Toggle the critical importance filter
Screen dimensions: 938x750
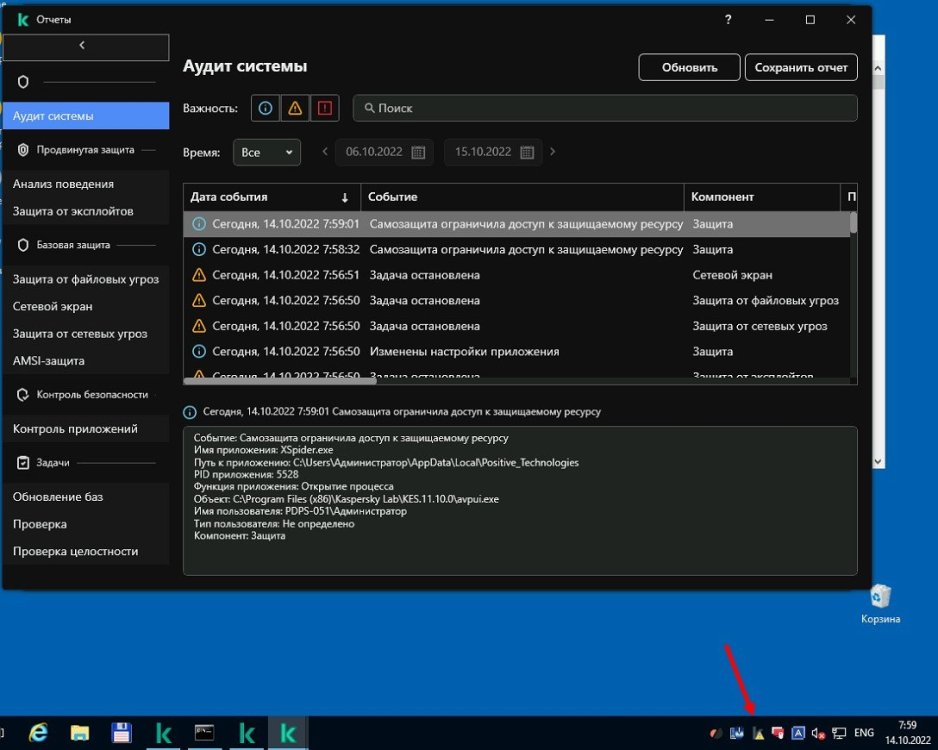click(325, 108)
